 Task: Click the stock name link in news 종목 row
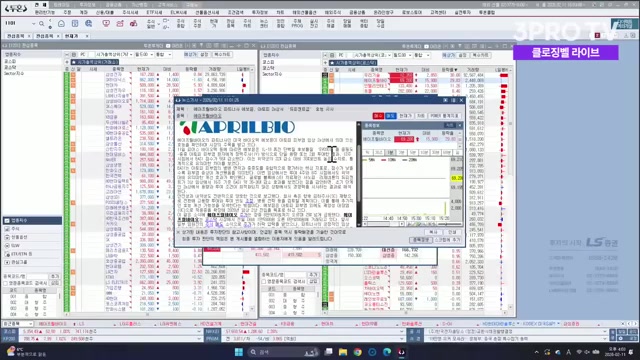pyautogui.click(x=207, y=116)
